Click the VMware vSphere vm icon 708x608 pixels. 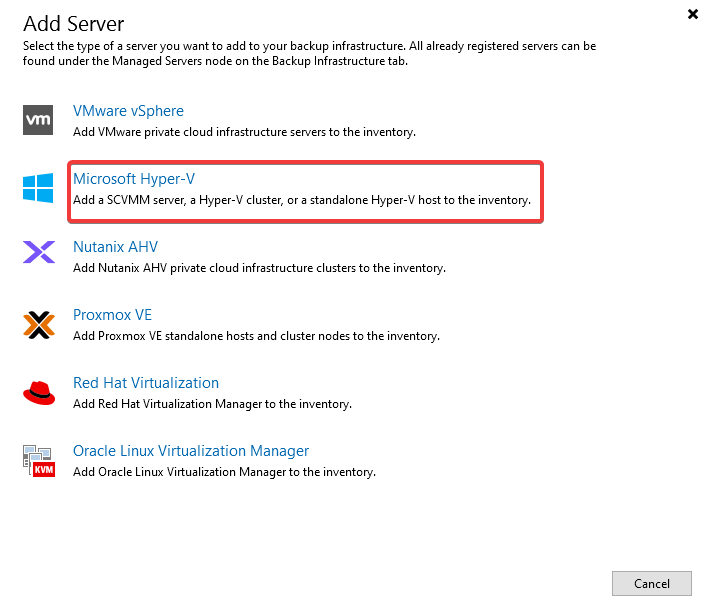coord(38,120)
